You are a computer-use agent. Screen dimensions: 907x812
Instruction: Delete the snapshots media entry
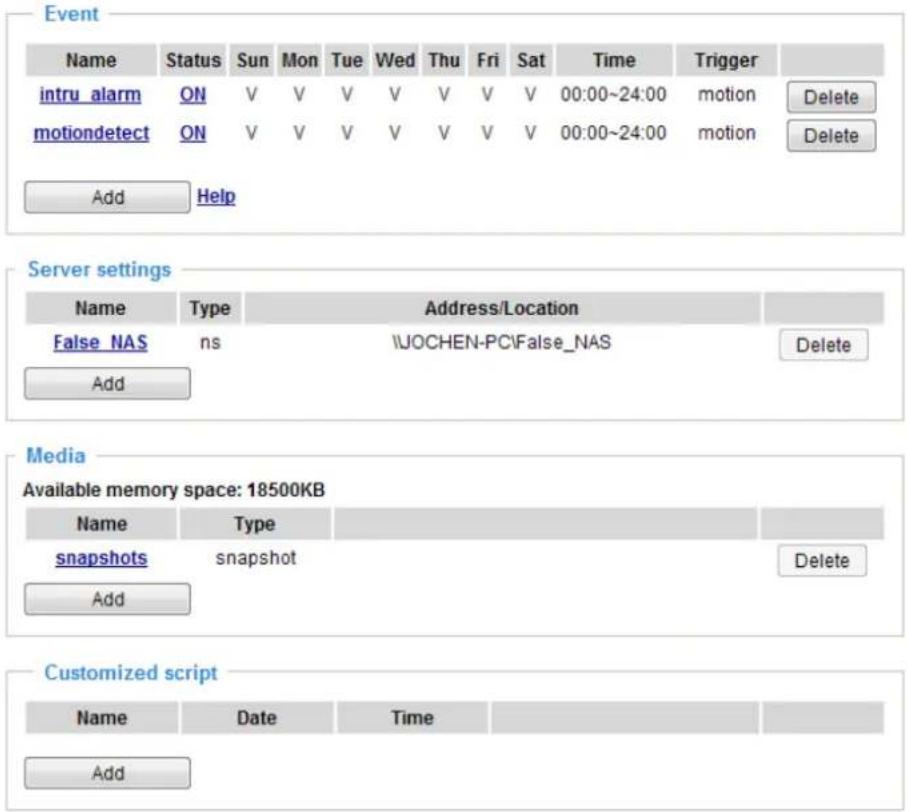(x=822, y=560)
